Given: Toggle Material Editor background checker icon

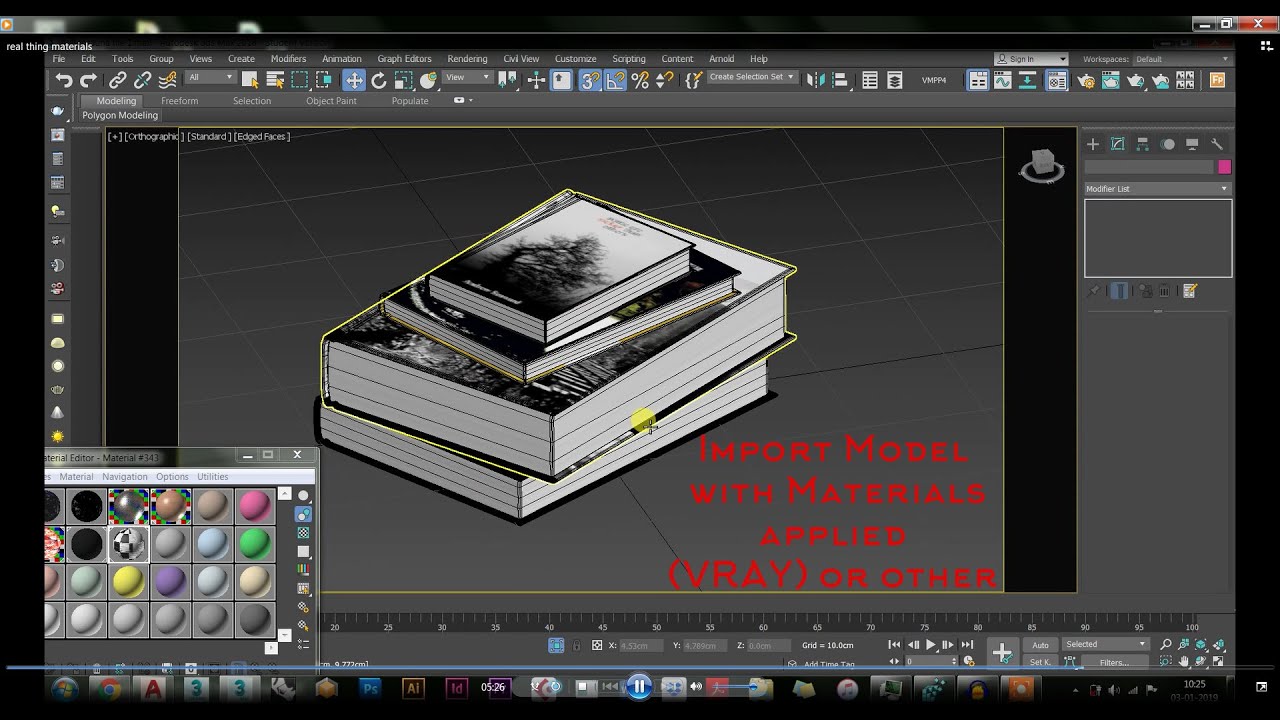Looking at the screenshot, I should coord(304,532).
